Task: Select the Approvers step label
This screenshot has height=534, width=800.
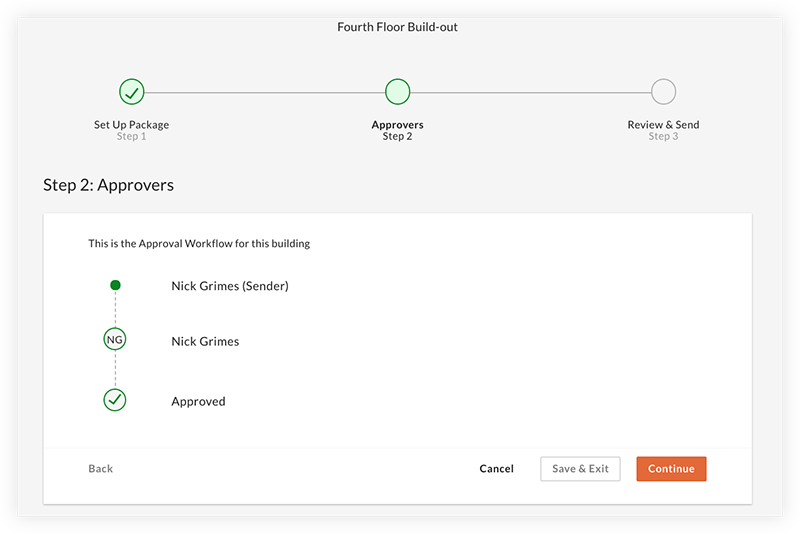Action: (x=397, y=125)
